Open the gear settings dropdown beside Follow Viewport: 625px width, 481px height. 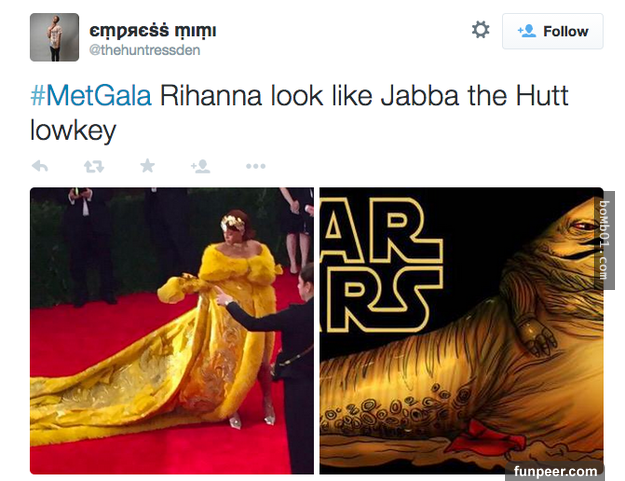point(480,30)
